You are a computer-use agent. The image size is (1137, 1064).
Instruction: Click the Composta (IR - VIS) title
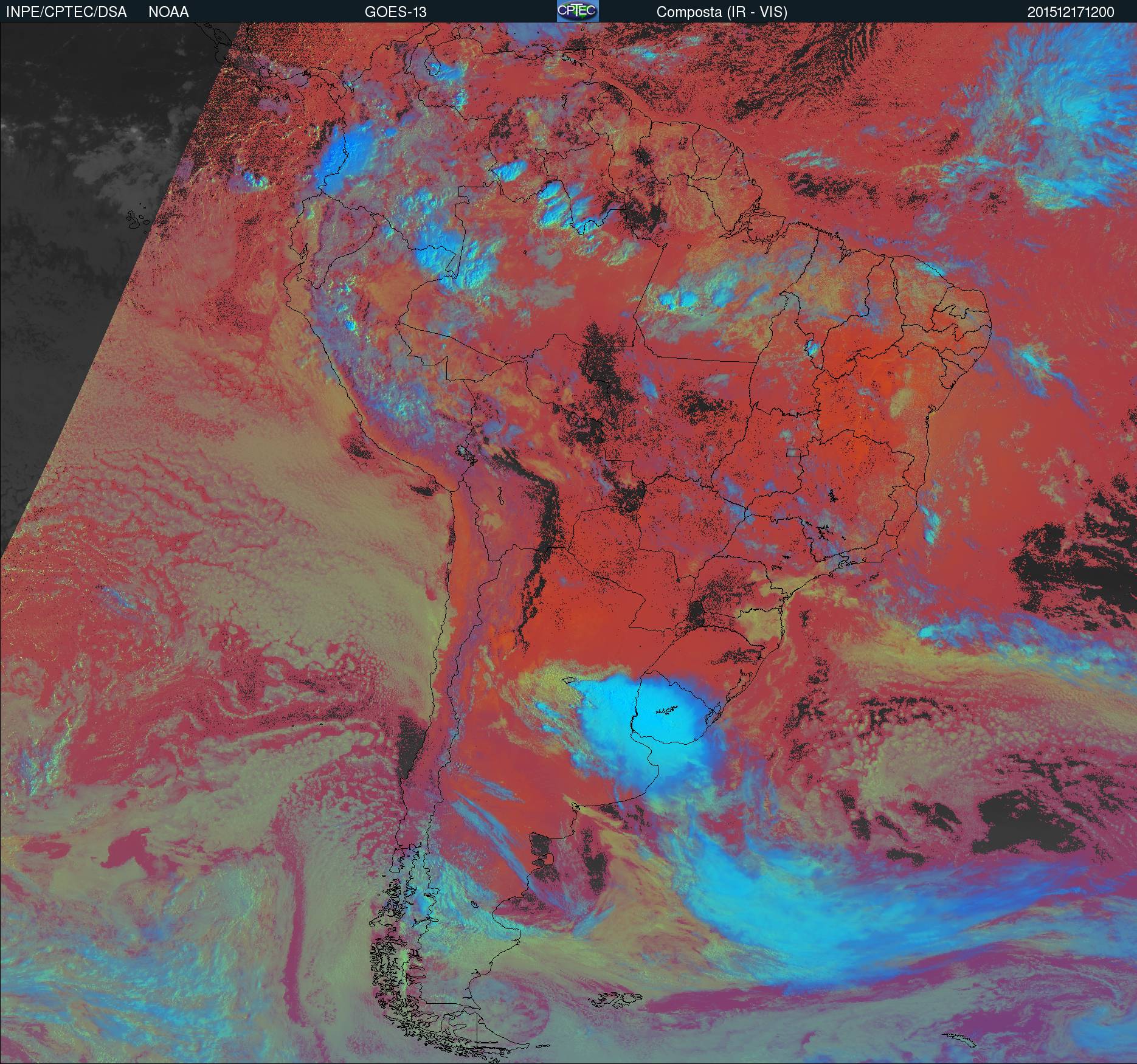tap(722, 12)
